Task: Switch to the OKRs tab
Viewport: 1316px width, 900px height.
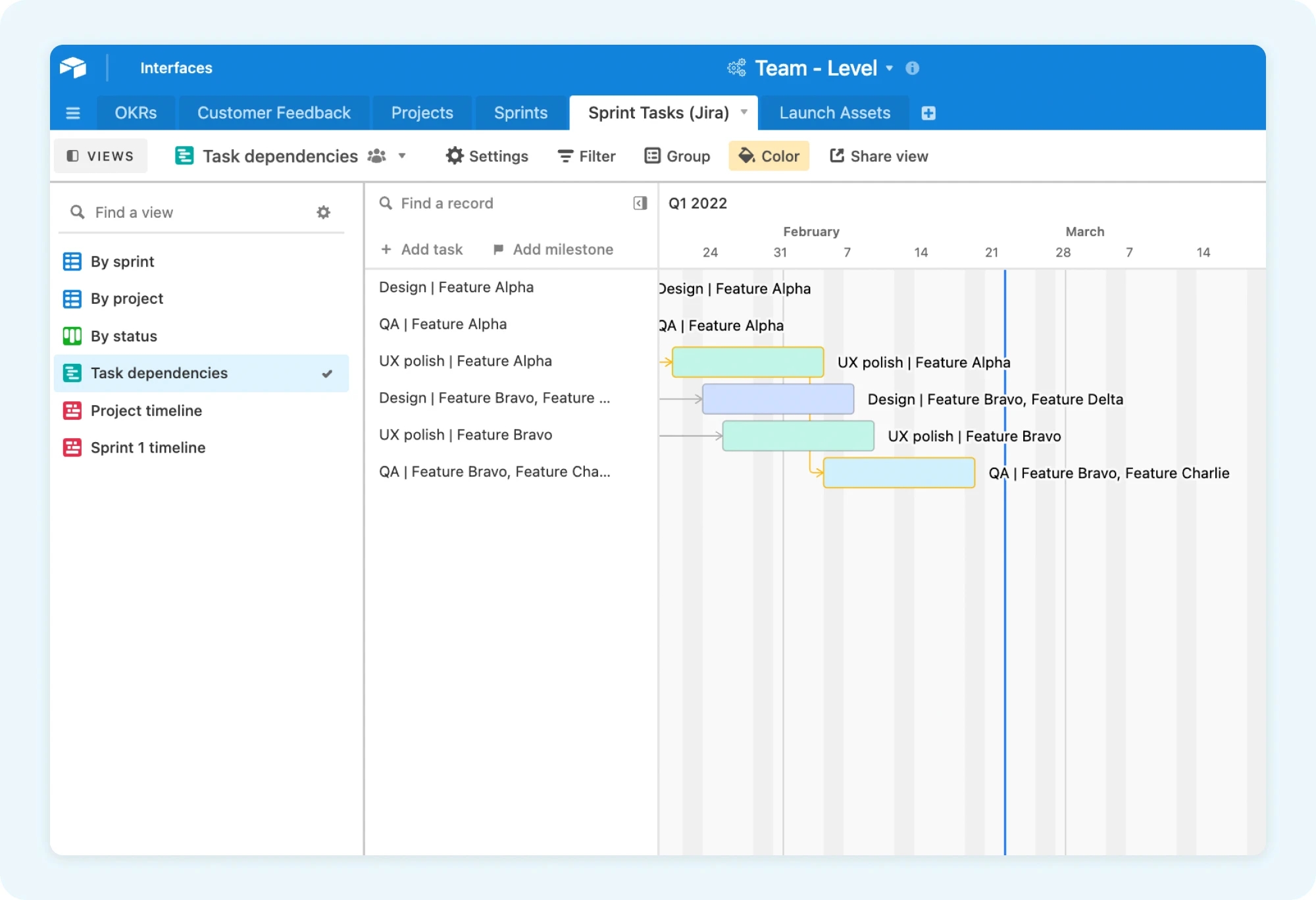Action: click(x=136, y=113)
